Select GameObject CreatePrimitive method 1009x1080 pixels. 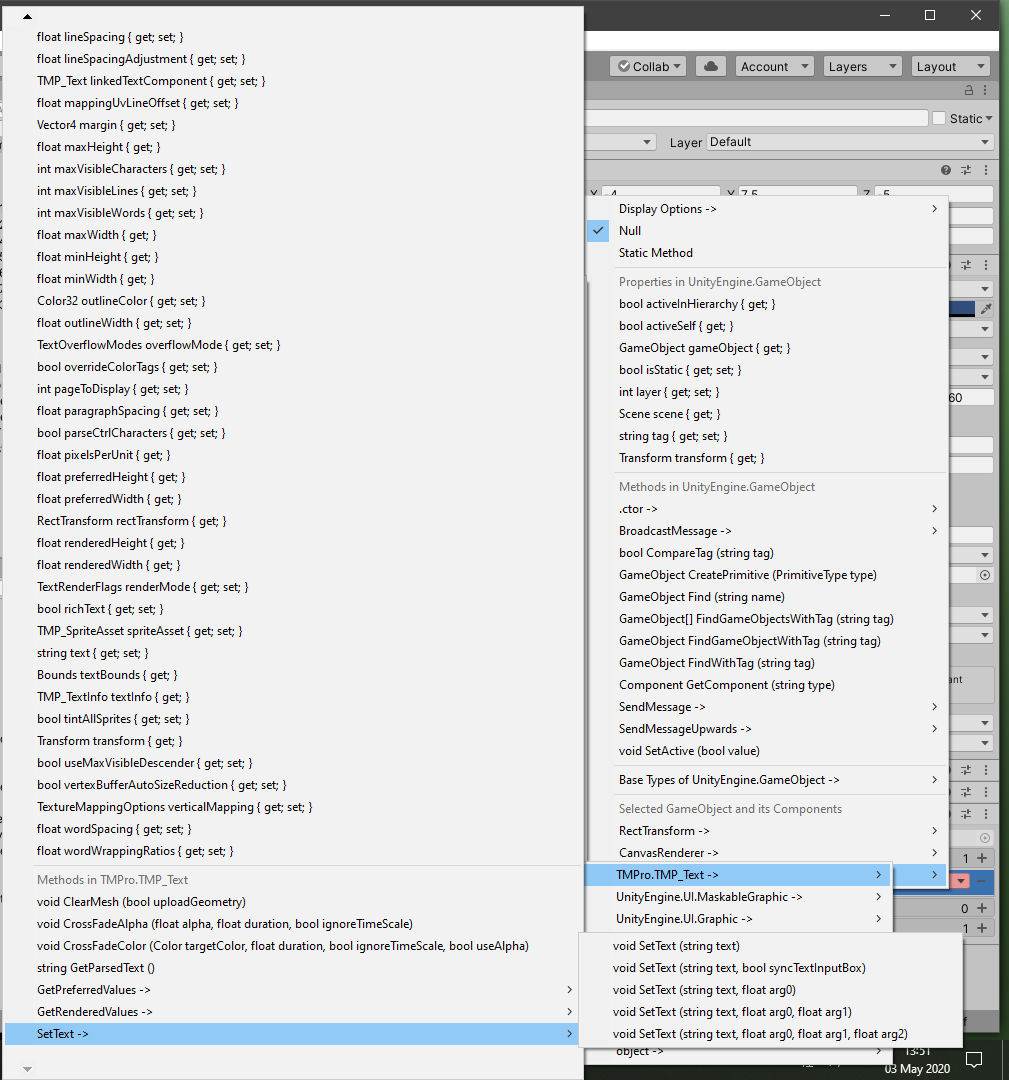click(x=767, y=575)
